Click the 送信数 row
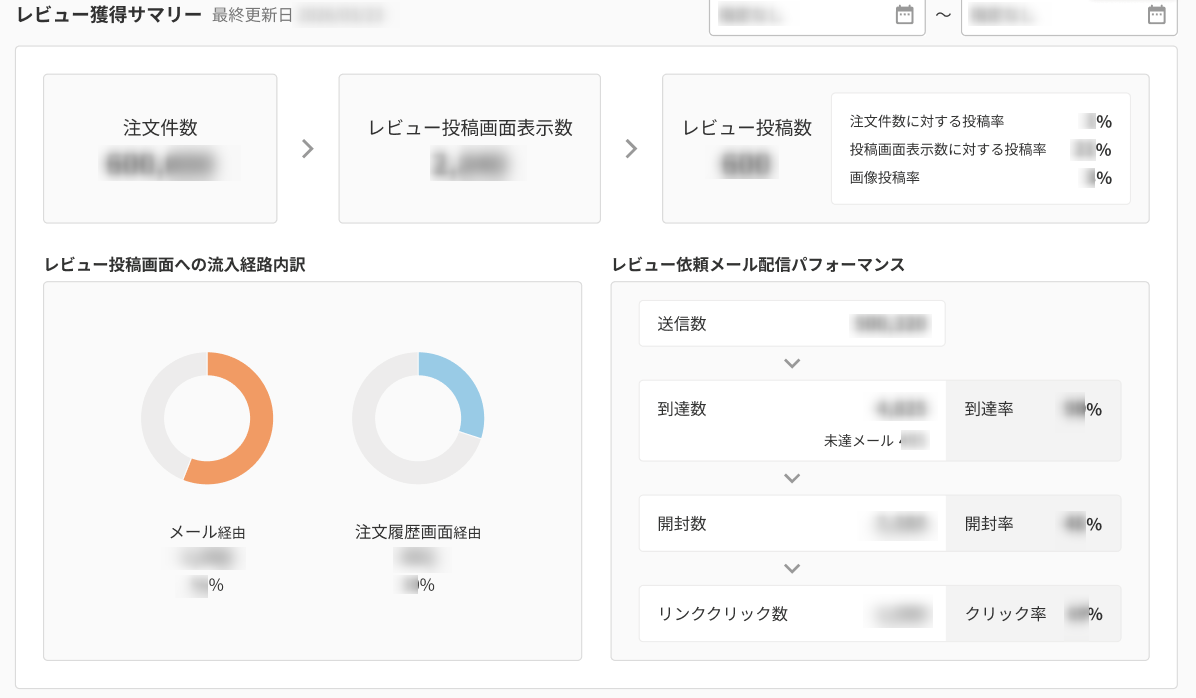 point(792,323)
